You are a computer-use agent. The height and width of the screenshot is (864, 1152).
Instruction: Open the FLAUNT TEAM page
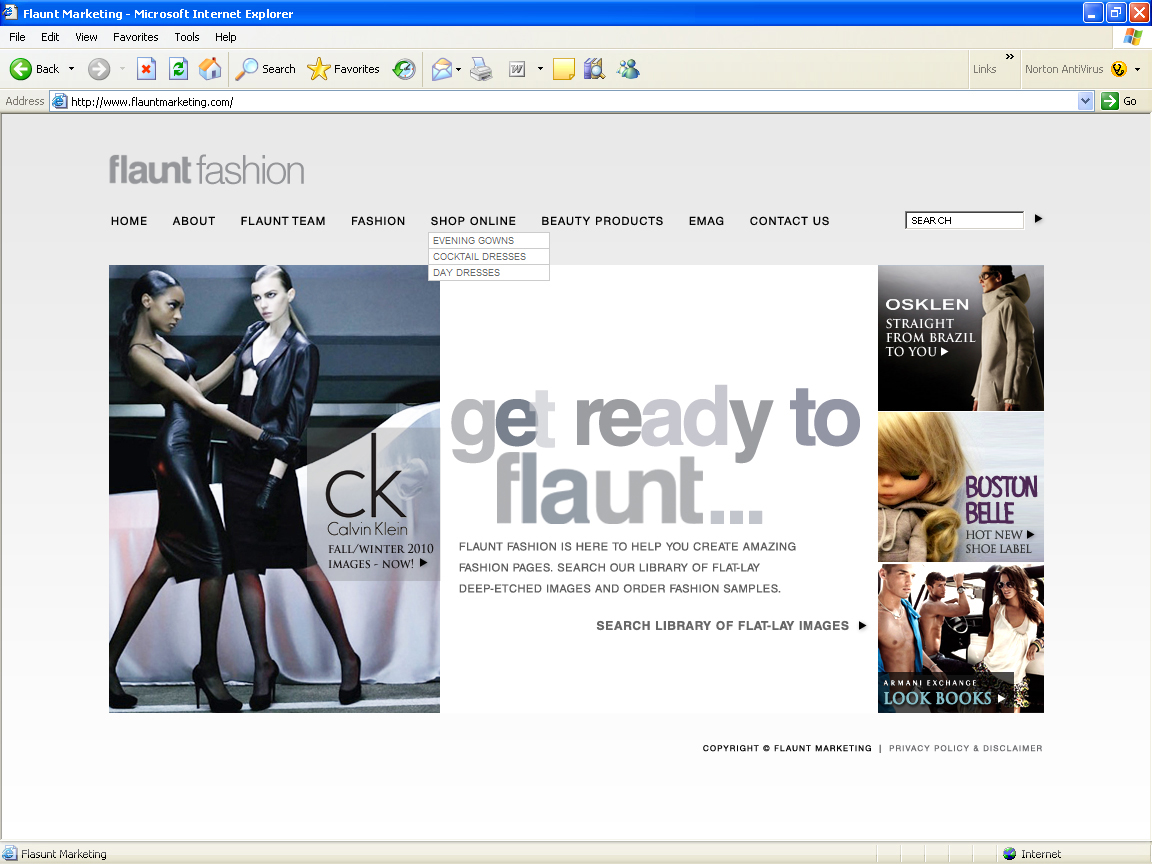click(283, 221)
